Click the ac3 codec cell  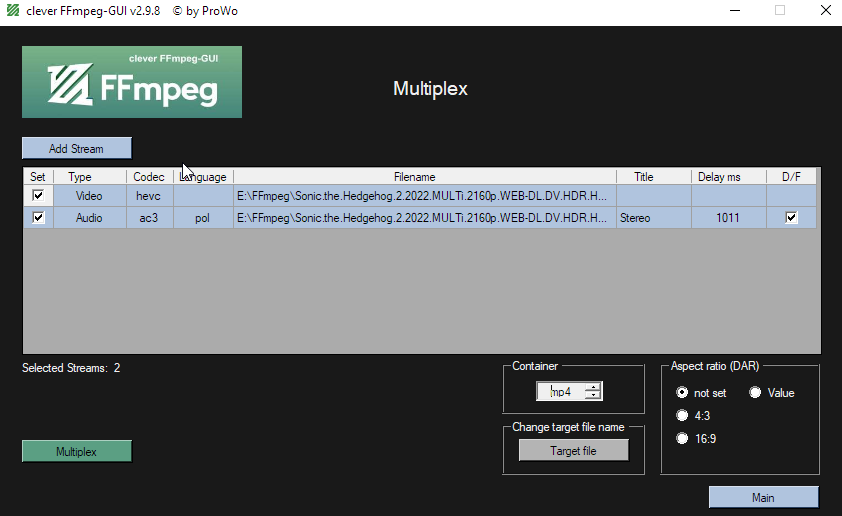click(x=149, y=217)
